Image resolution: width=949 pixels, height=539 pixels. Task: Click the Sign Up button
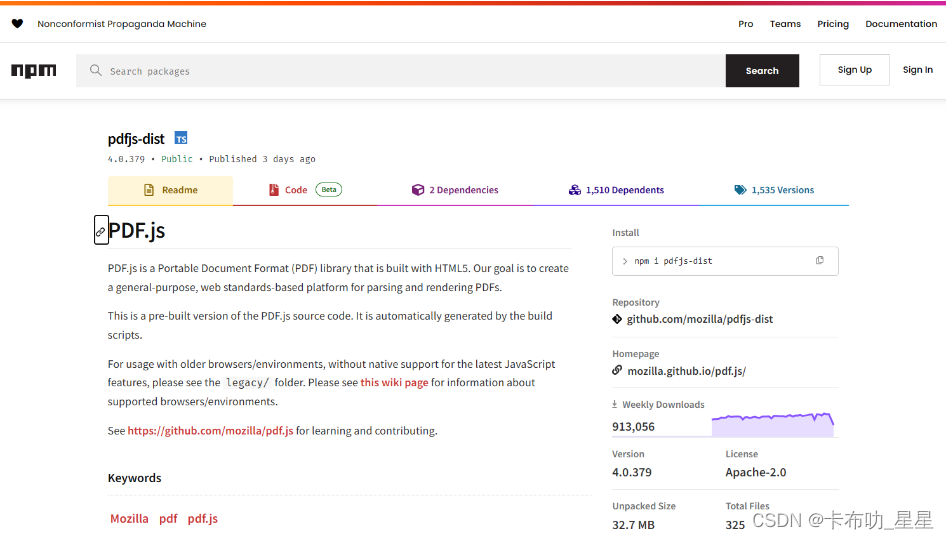855,70
